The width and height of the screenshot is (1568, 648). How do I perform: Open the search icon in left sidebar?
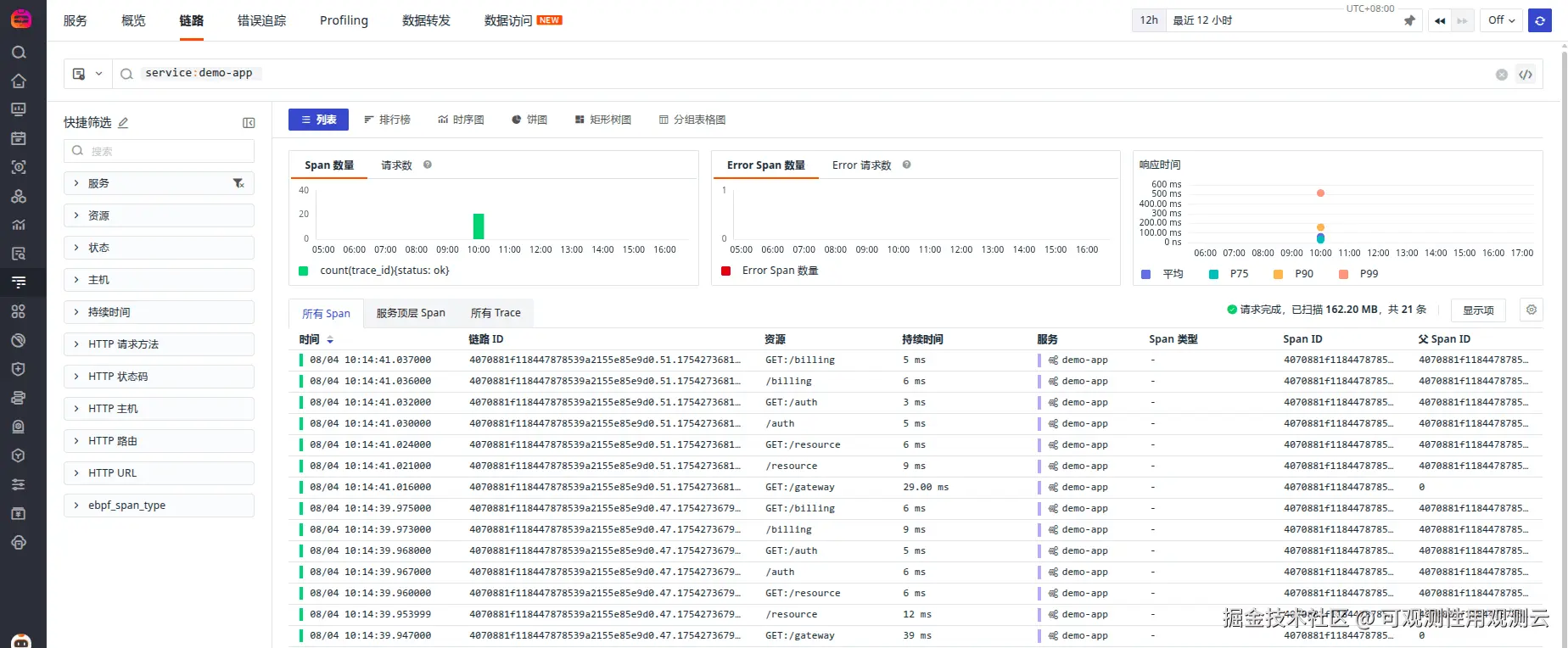pos(19,53)
